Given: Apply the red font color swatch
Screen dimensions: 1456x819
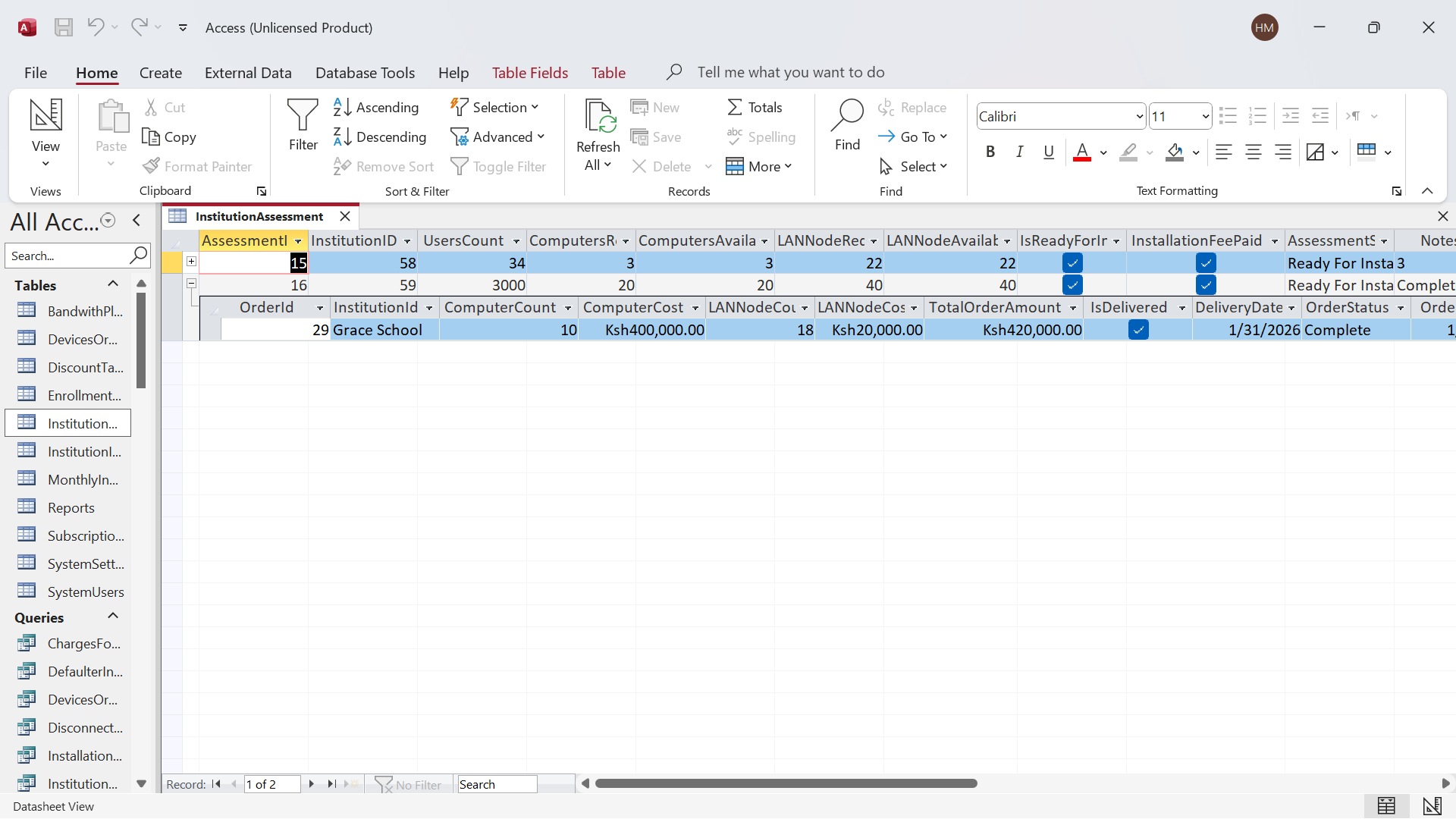Looking at the screenshot, I should click(1082, 152).
